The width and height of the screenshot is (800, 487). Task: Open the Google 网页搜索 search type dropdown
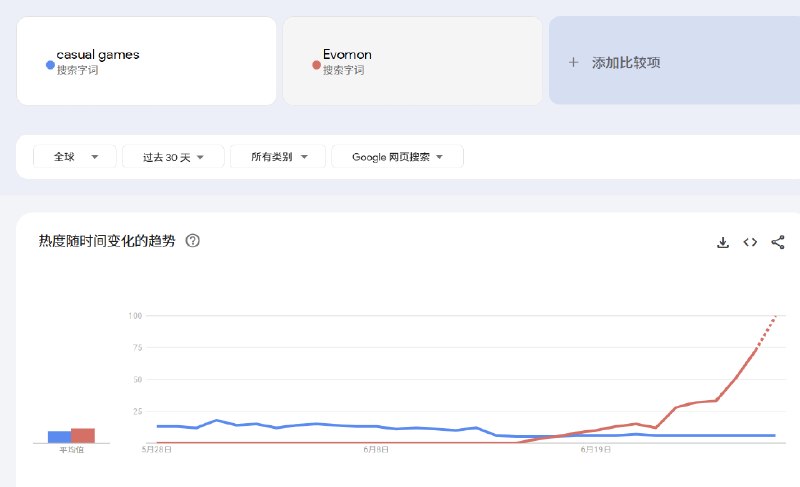(397, 157)
